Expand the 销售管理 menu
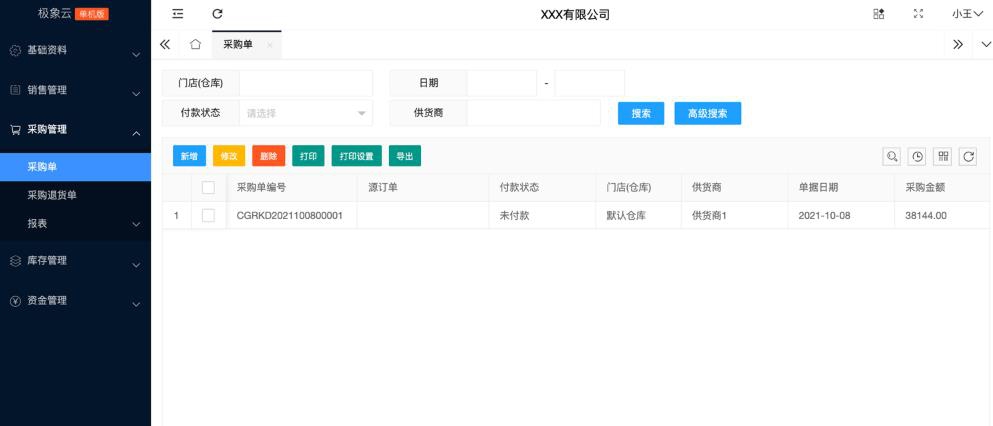 pyautogui.click(x=75, y=90)
